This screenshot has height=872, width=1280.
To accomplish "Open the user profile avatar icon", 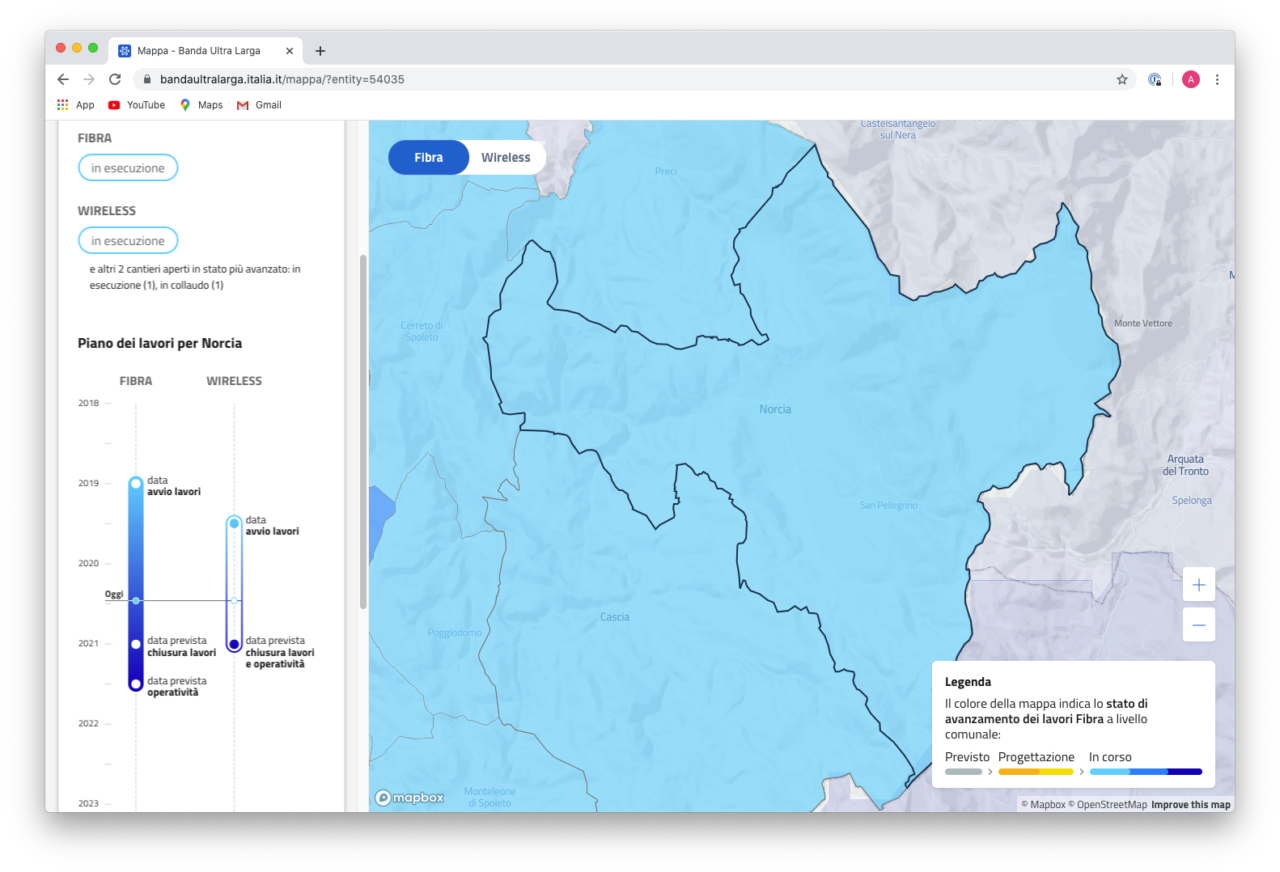I will click(x=1190, y=79).
